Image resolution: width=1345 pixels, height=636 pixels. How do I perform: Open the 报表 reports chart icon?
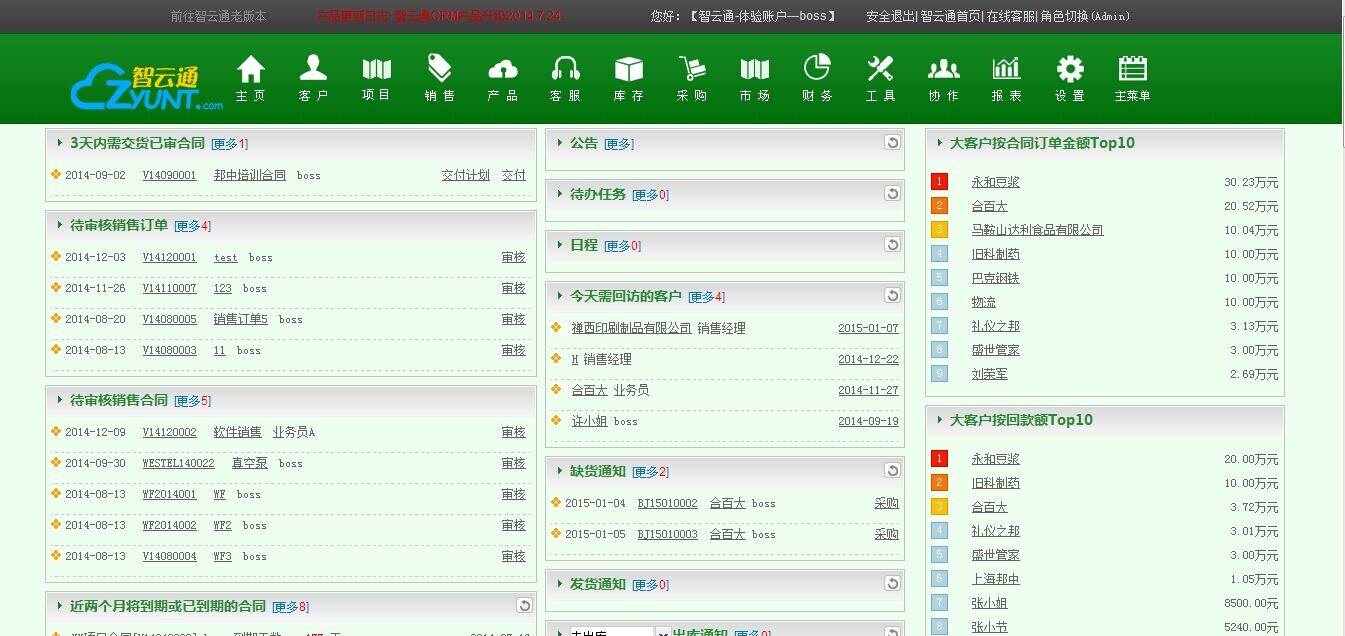point(1007,78)
